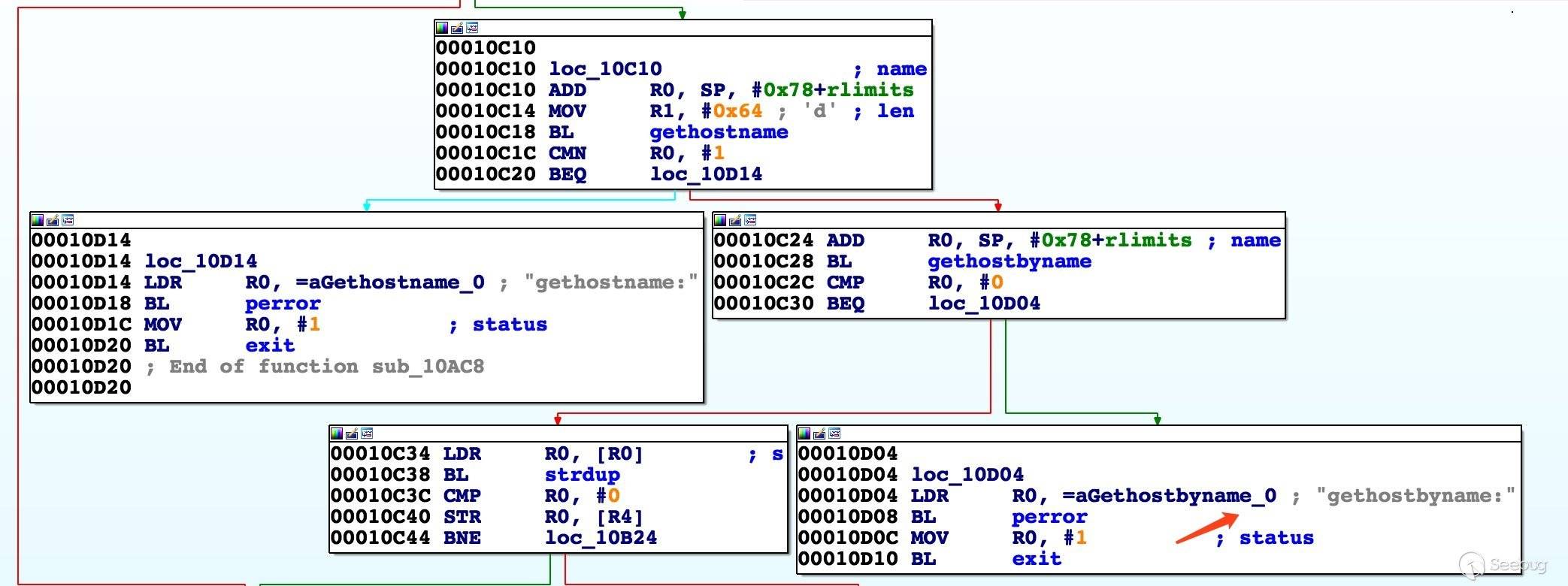Select the gethostname call operand
This screenshot has width=1568, height=586.
tap(719, 132)
